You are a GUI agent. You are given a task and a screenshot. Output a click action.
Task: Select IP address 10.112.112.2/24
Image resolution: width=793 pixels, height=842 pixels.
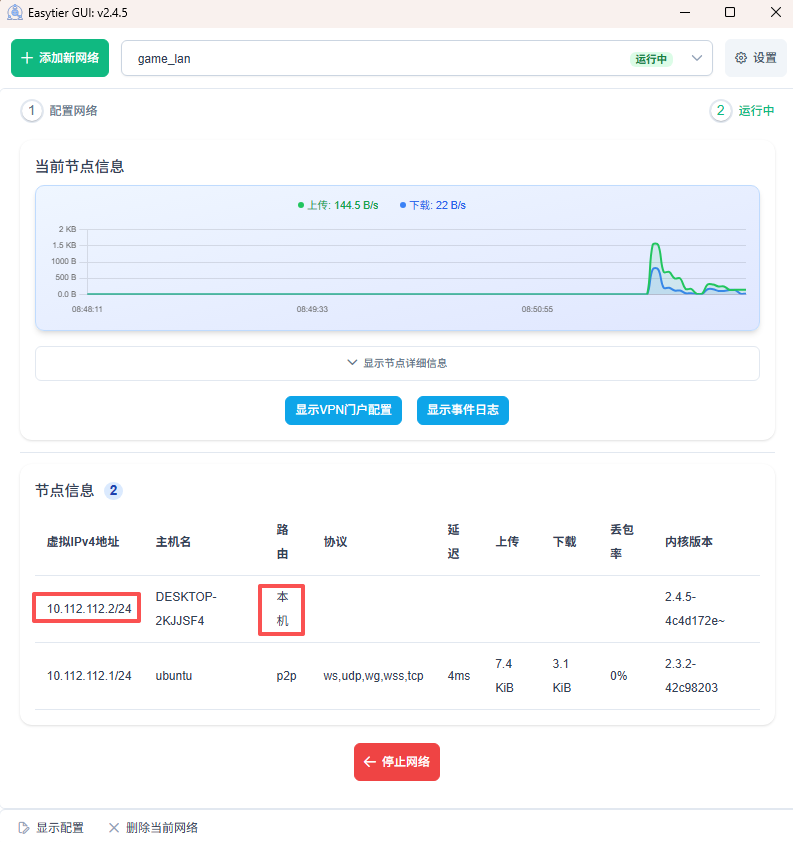[89, 609]
